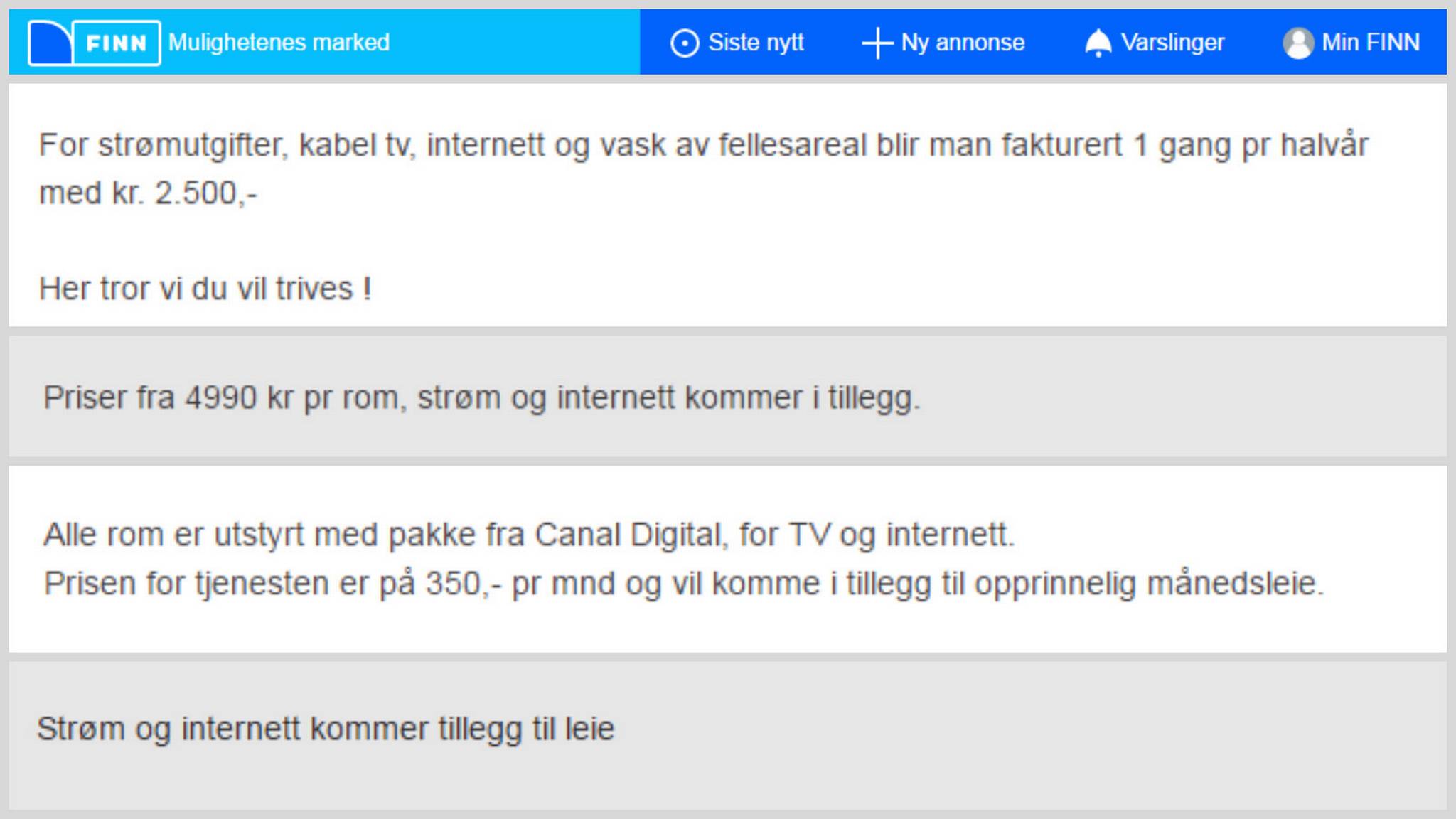This screenshot has height=819, width=1456.
Task: Select the Ny annonse text label
Action: tap(963, 43)
